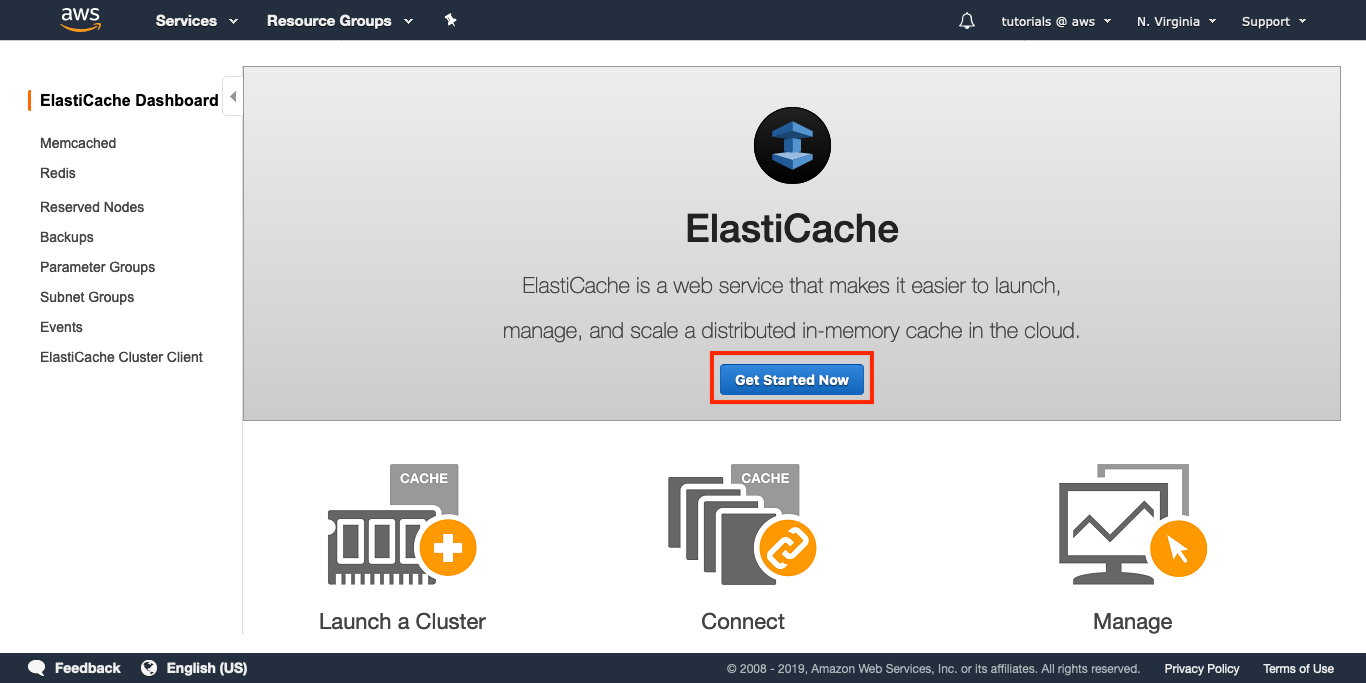The height and width of the screenshot is (683, 1366).
Task: Open the notifications bell icon
Action: [966, 21]
